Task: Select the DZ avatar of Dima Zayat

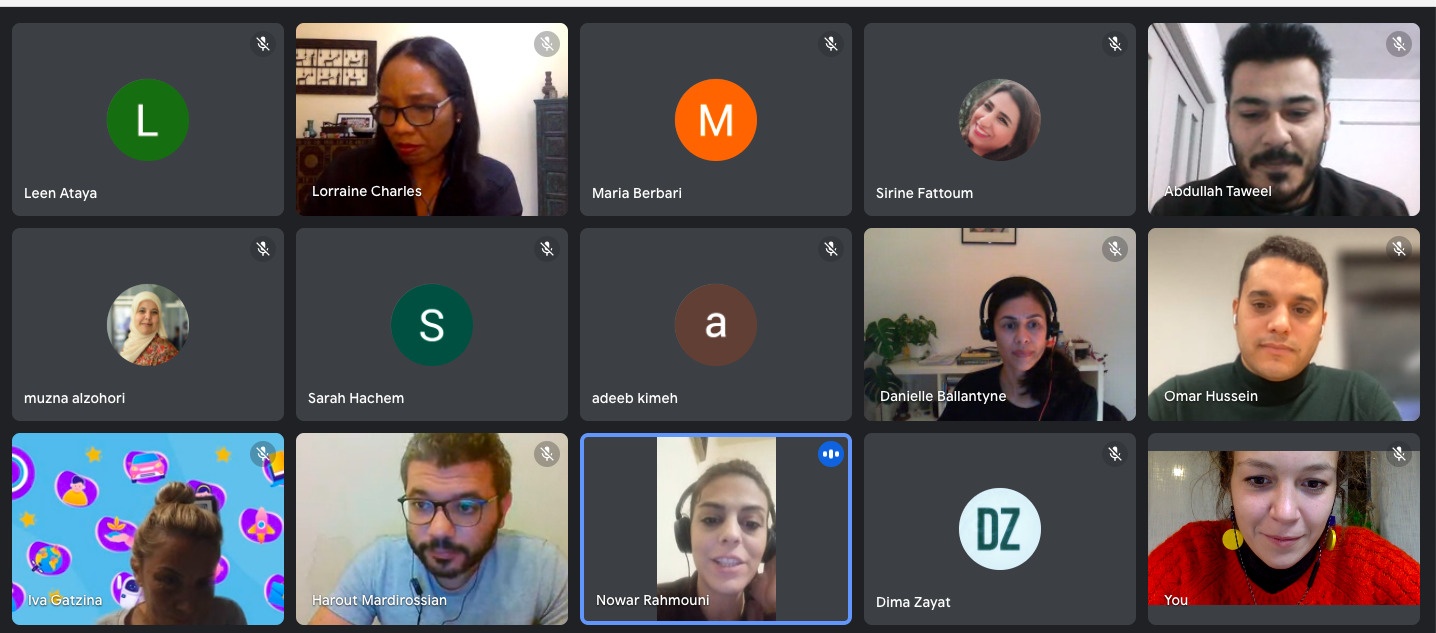Action: click(x=1000, y=529)
